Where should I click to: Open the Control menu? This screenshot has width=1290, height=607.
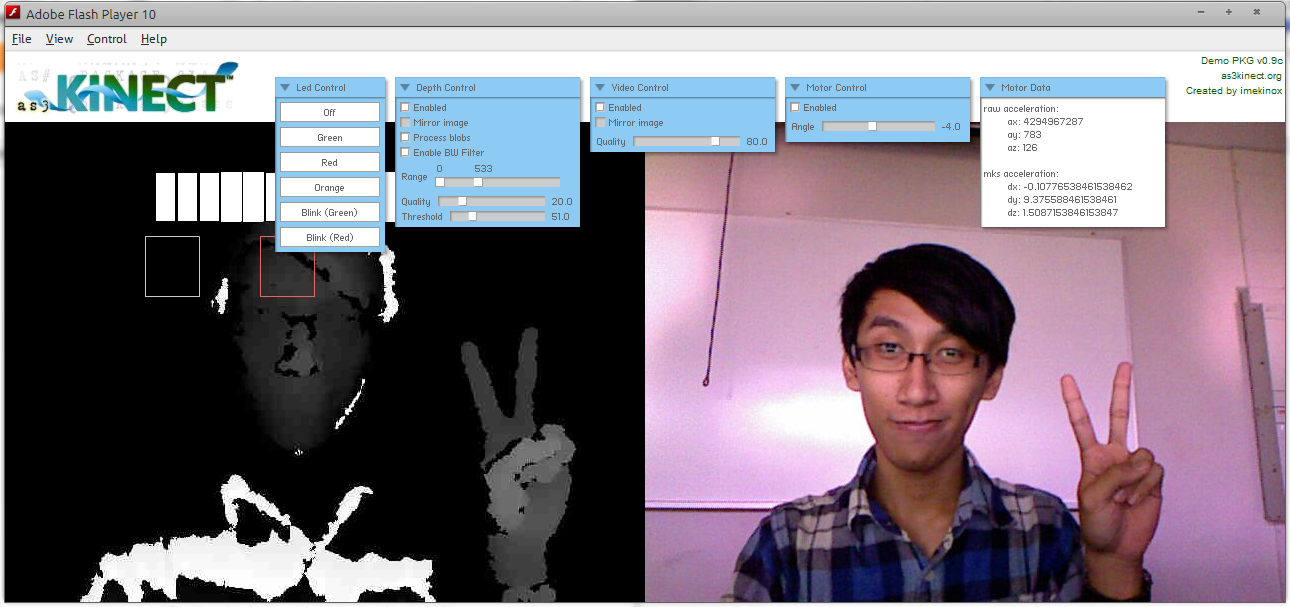pyautogui.click(x=106, y=39)
